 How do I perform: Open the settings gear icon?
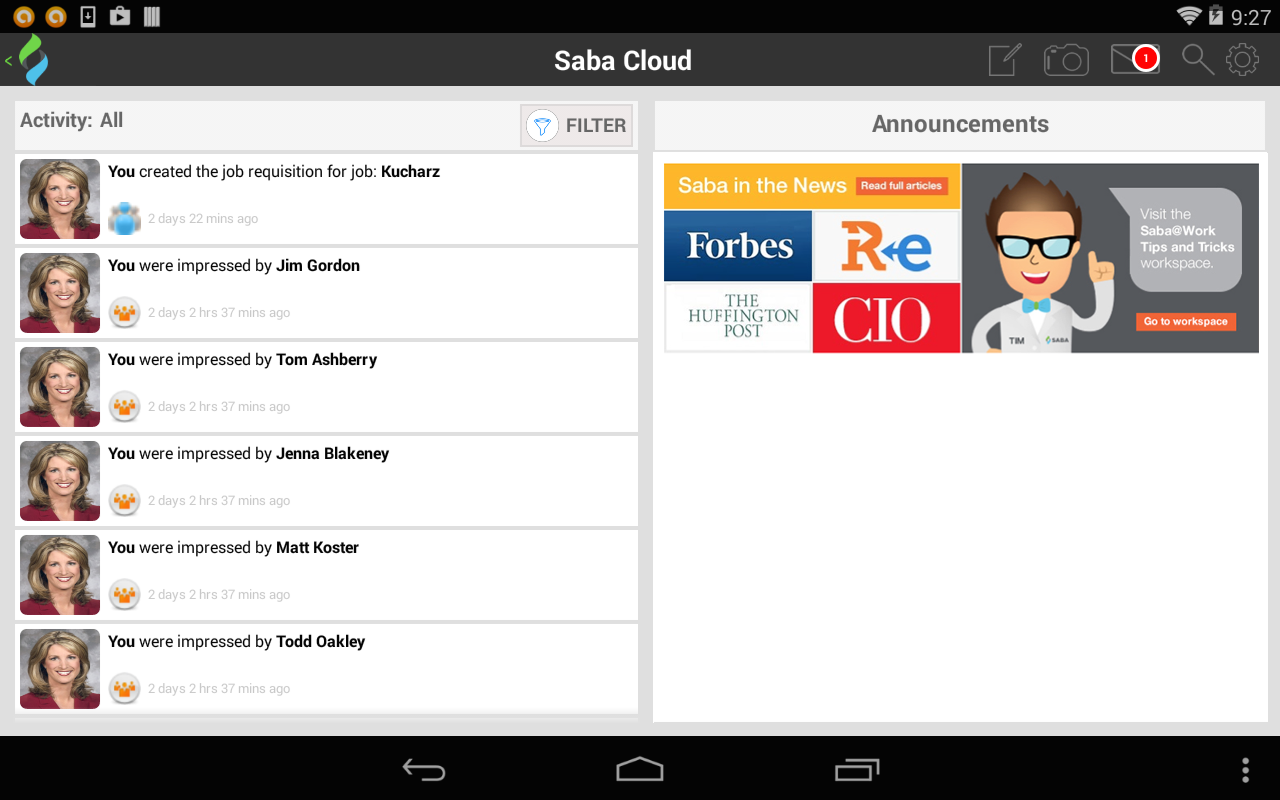point(1242,60)
